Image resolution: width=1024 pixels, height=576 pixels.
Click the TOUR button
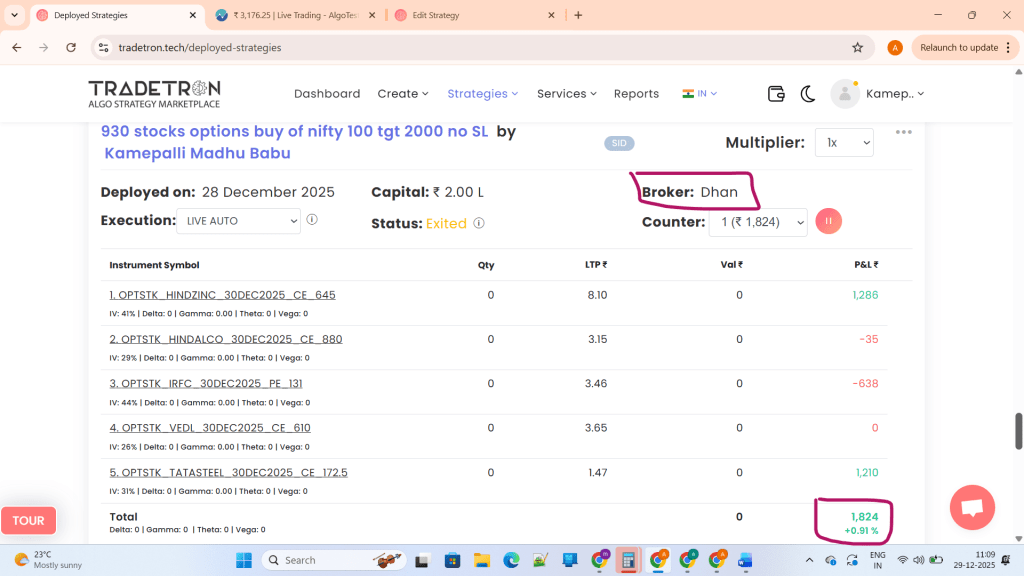click(28, 520)
